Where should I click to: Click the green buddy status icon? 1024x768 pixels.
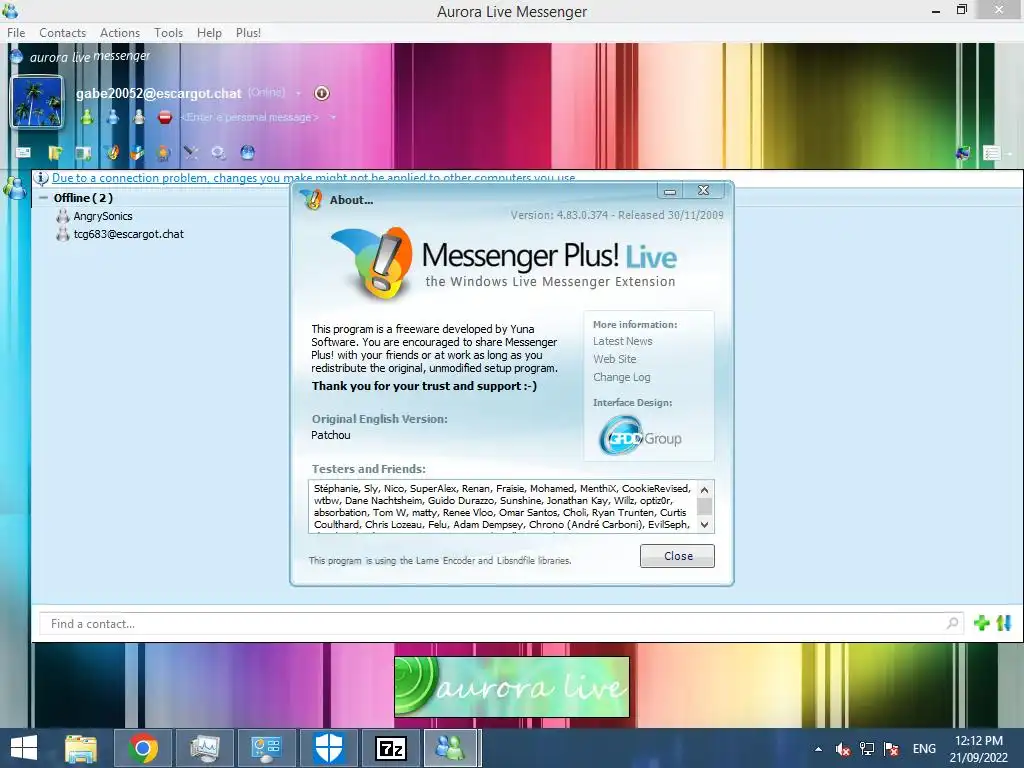pos(87,118)
